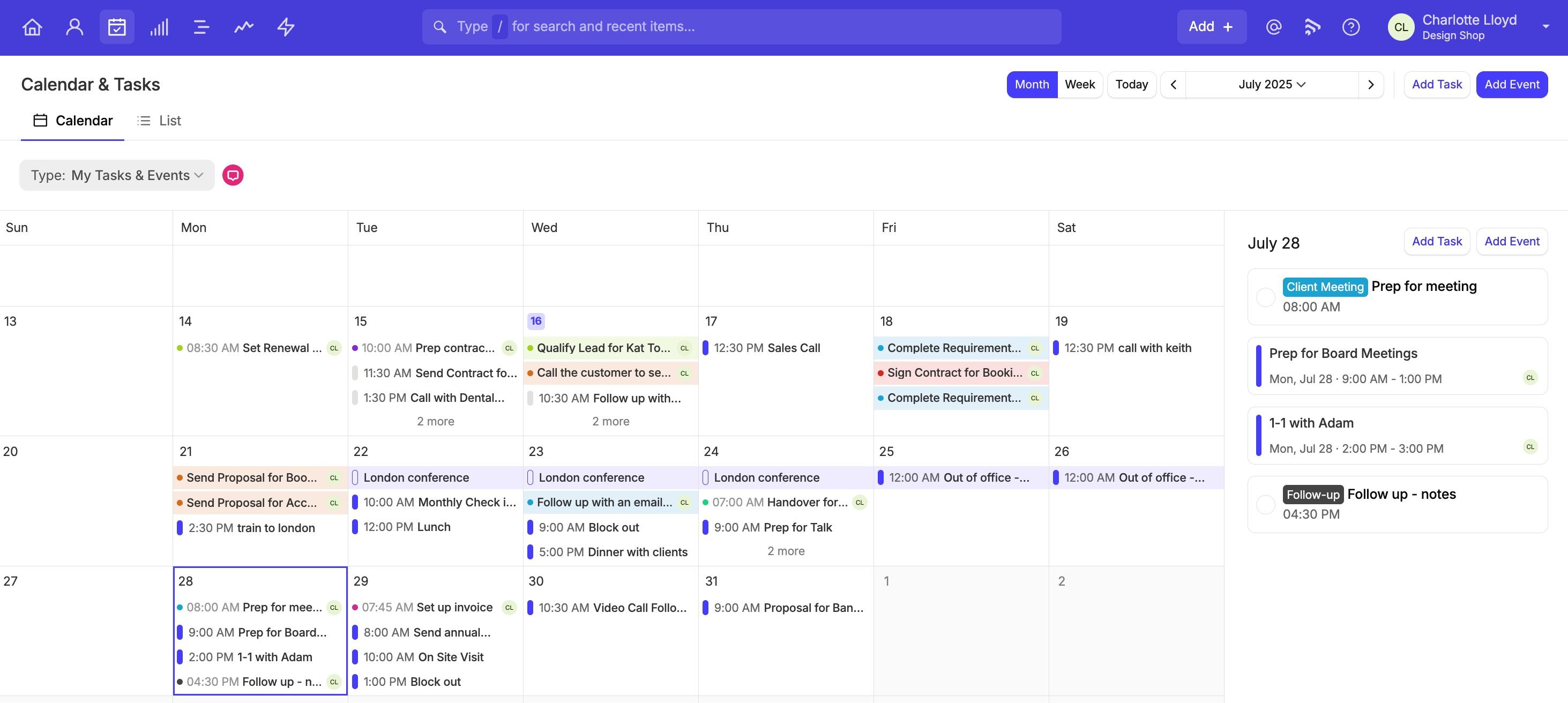This screenshot has width=1568, height=703.
Task: Click Add Event in July 28 panel
Action: (1511, 242)
